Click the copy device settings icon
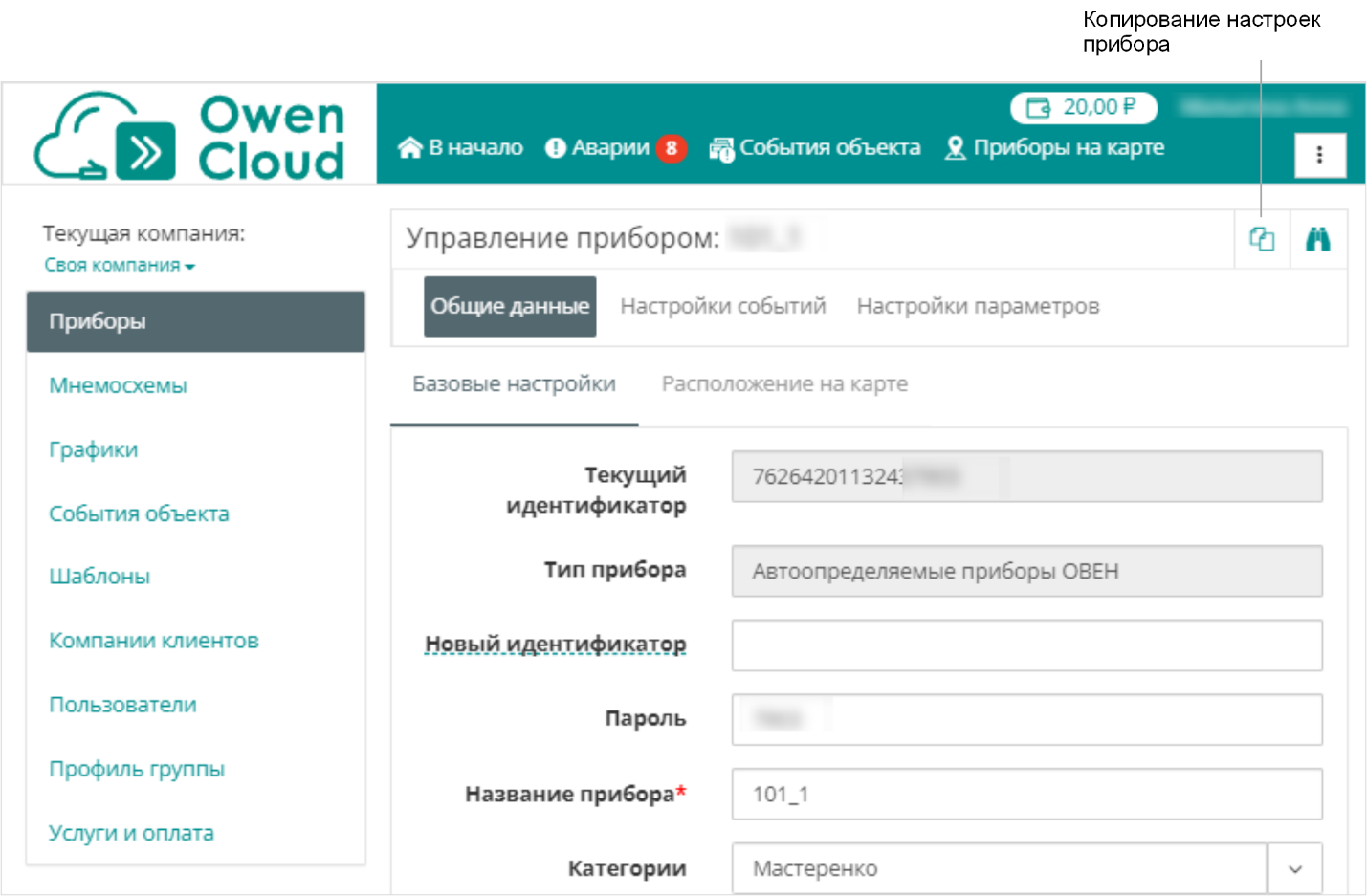 tap(1262, 239)
